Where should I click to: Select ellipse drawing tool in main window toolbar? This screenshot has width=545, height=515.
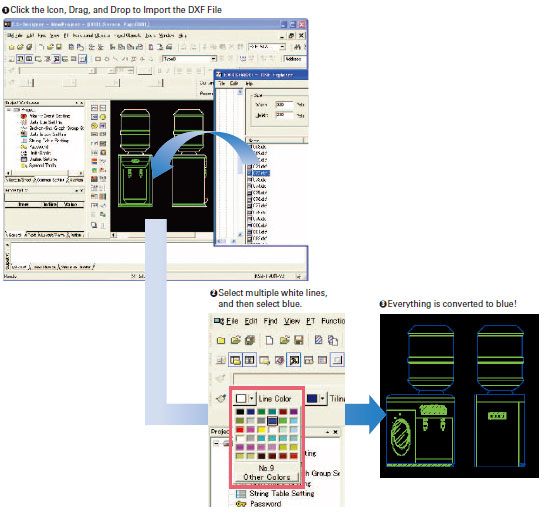107,59
